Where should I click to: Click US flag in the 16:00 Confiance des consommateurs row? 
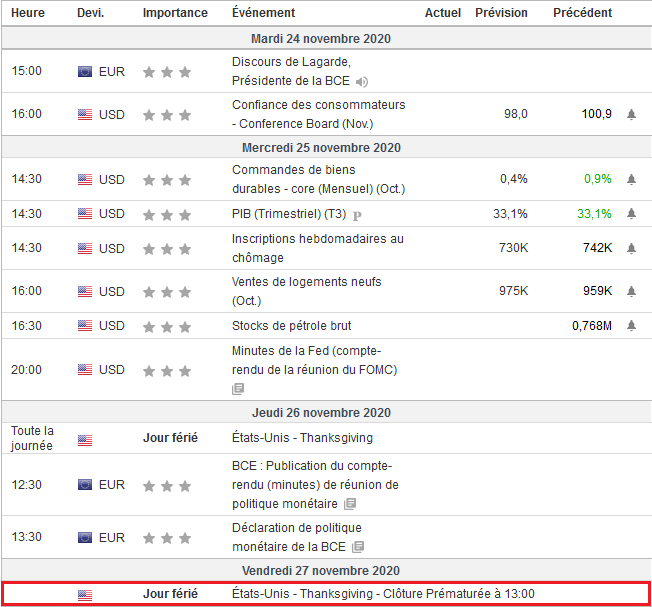click(85, 114)
